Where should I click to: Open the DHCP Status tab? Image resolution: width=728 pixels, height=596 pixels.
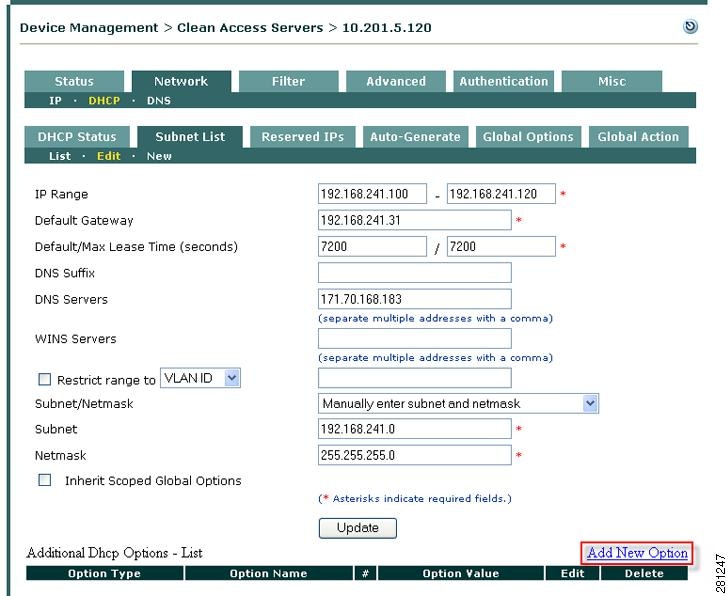pyautogui.click(x=77, y=137)
